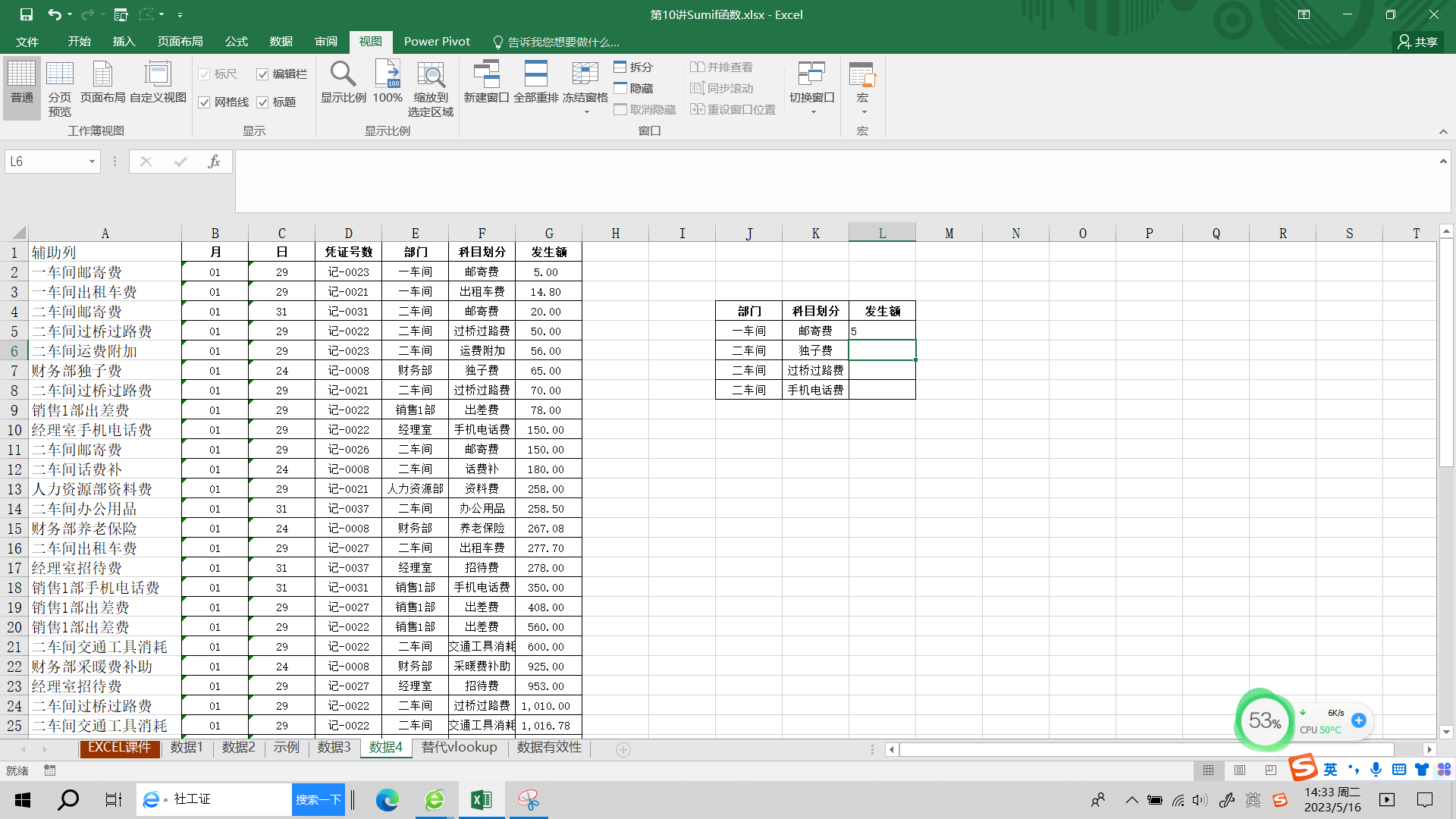
Task: Select row 6 header
Action: pos(14,351)
